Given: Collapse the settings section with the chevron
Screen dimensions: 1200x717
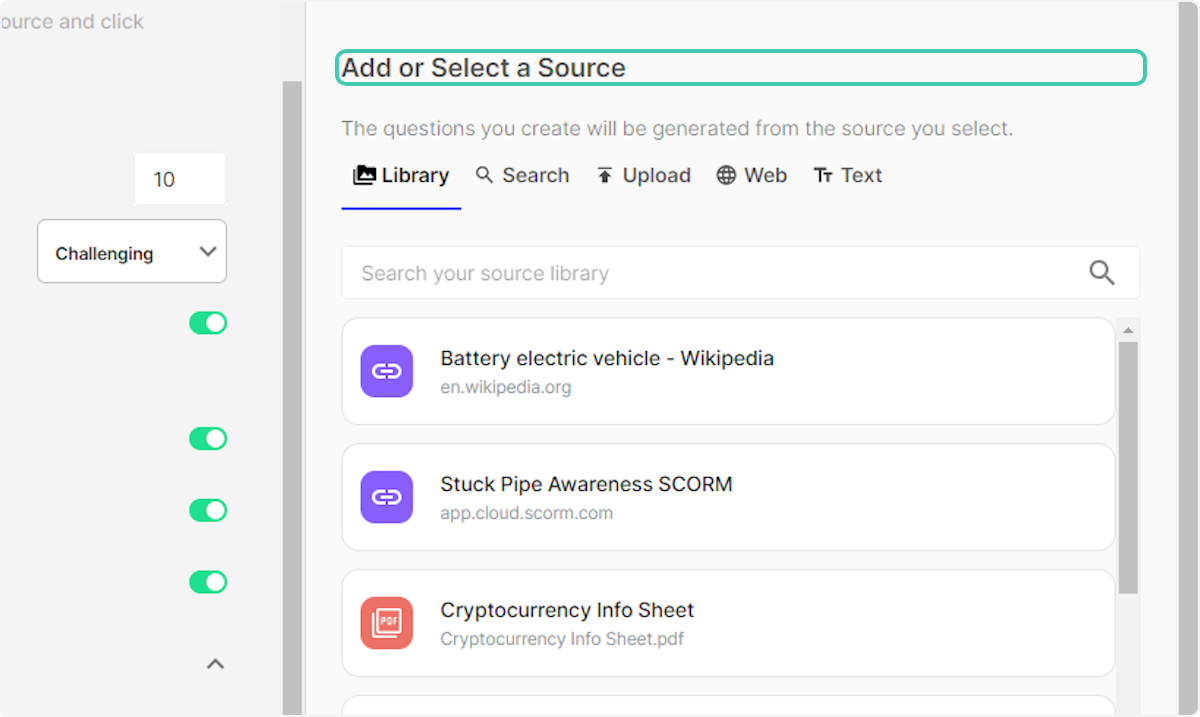Looking at the screenshot, I should [x=214, y=663].
